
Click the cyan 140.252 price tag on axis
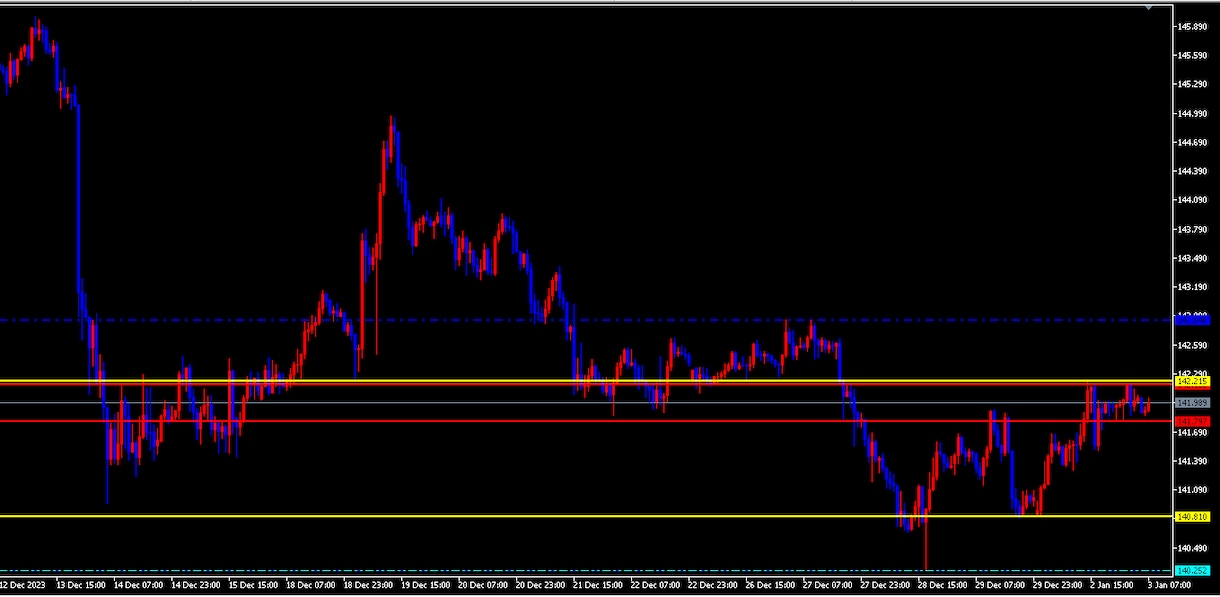tap(1193, 571)
